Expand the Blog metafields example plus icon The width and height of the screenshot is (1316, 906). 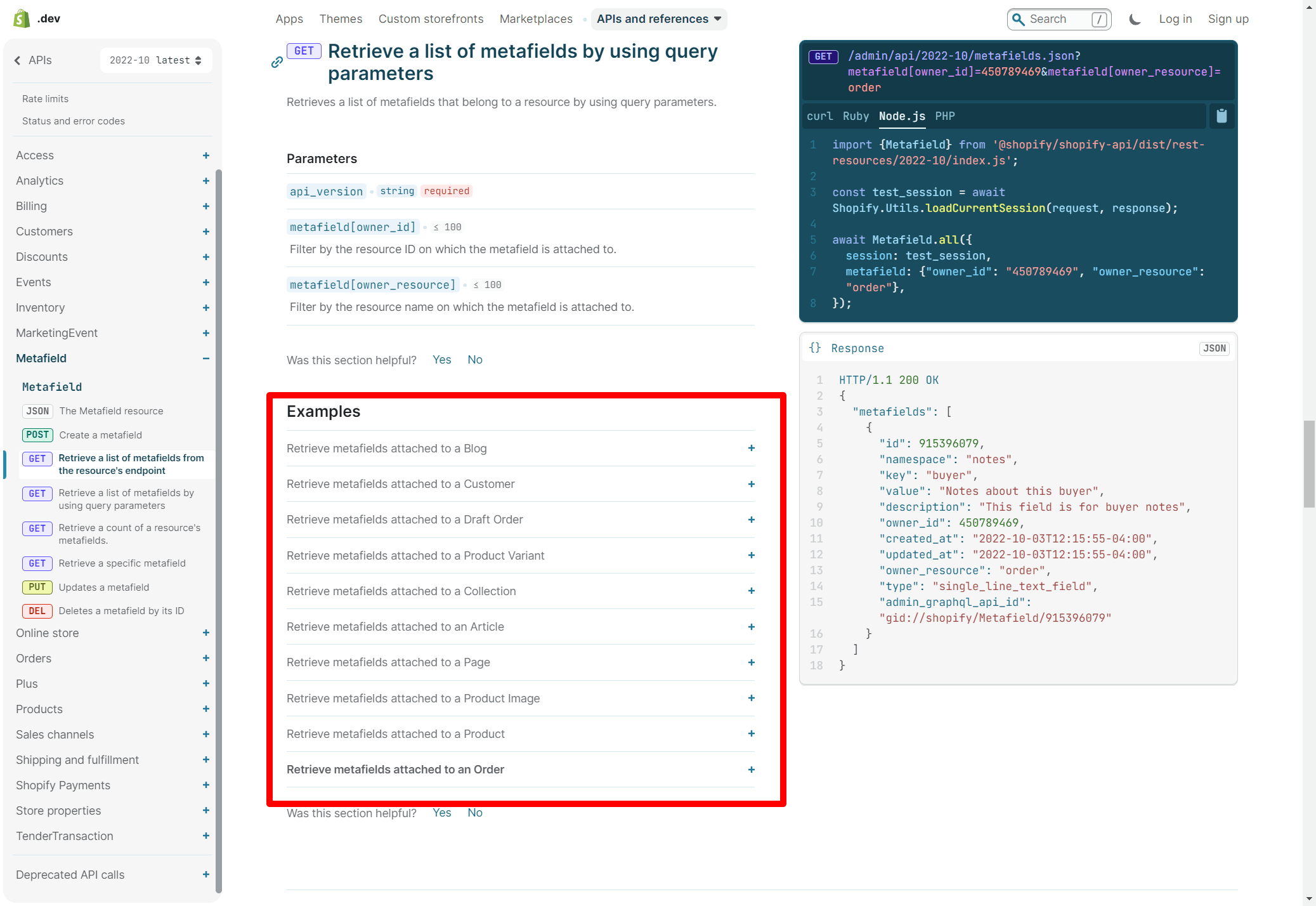click(x=751, y=448)
